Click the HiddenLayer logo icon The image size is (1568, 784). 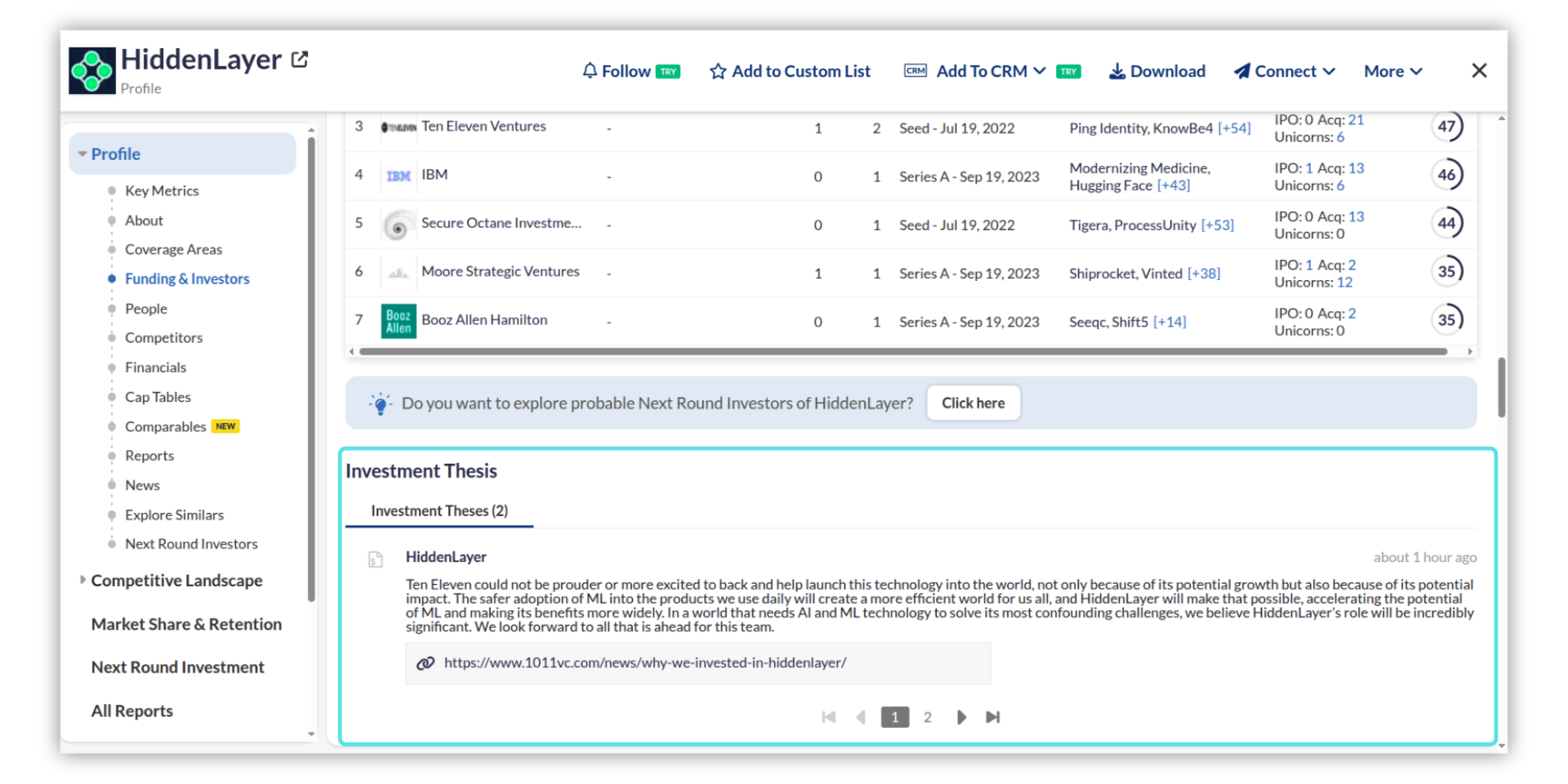92,71
